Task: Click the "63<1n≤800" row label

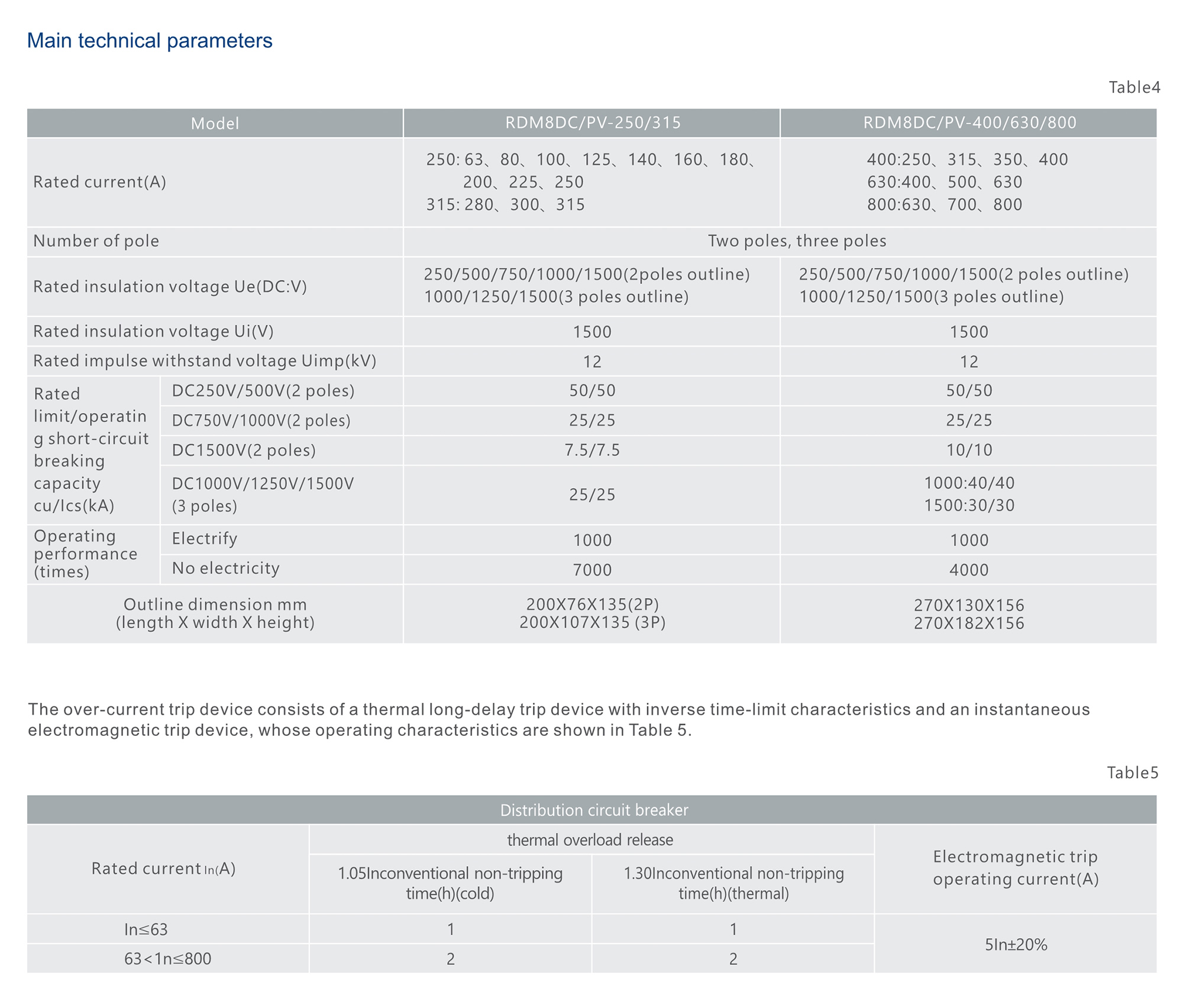Action: click(x=168, y=959)
